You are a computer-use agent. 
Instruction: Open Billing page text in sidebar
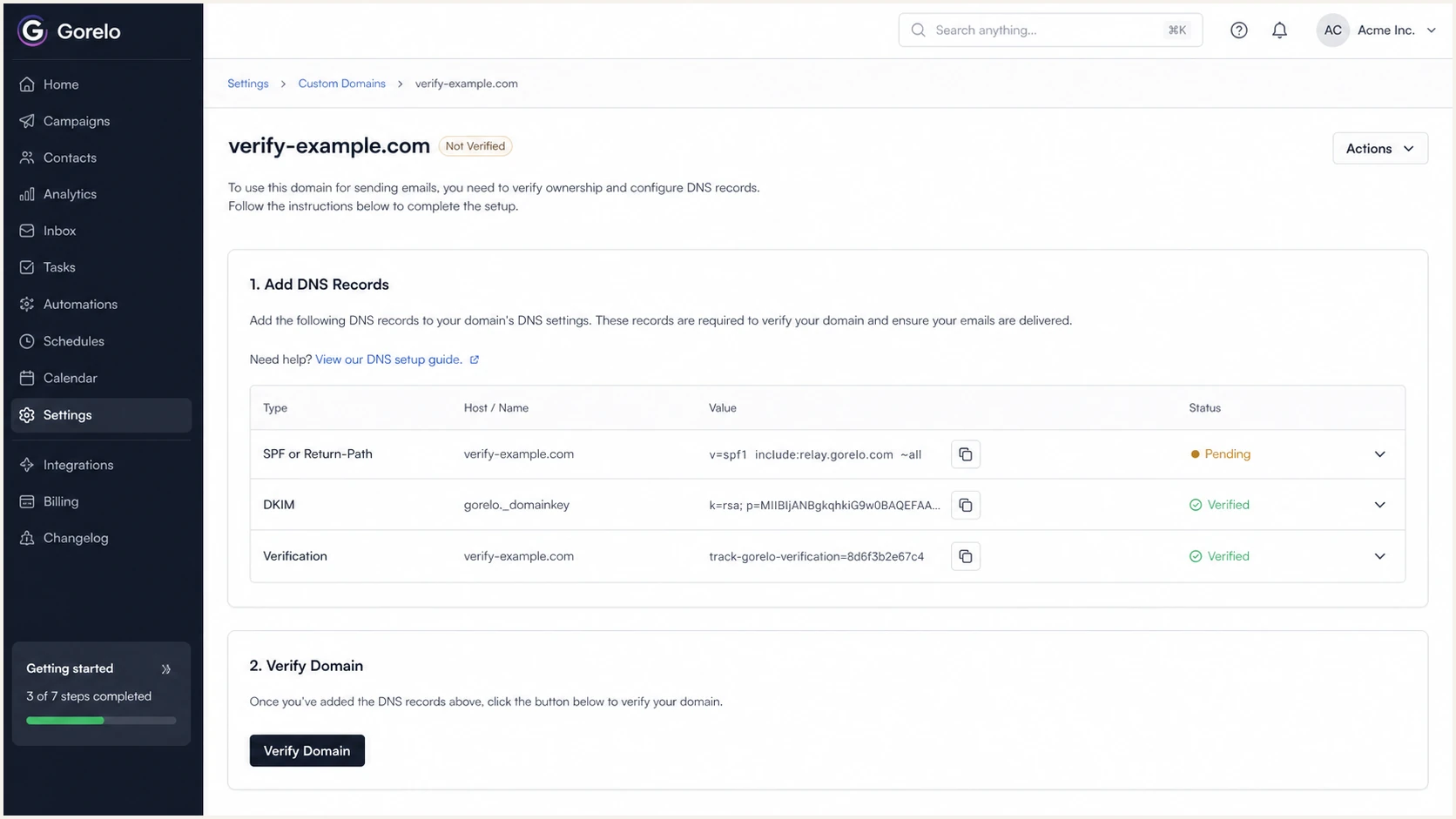tap(61, 501)
